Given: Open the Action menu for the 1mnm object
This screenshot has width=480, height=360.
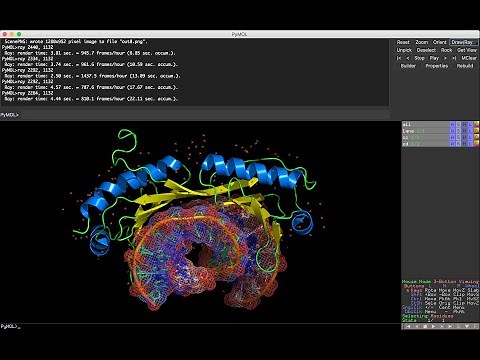Looking at the screenshot, I should click(x=452, y=131).
